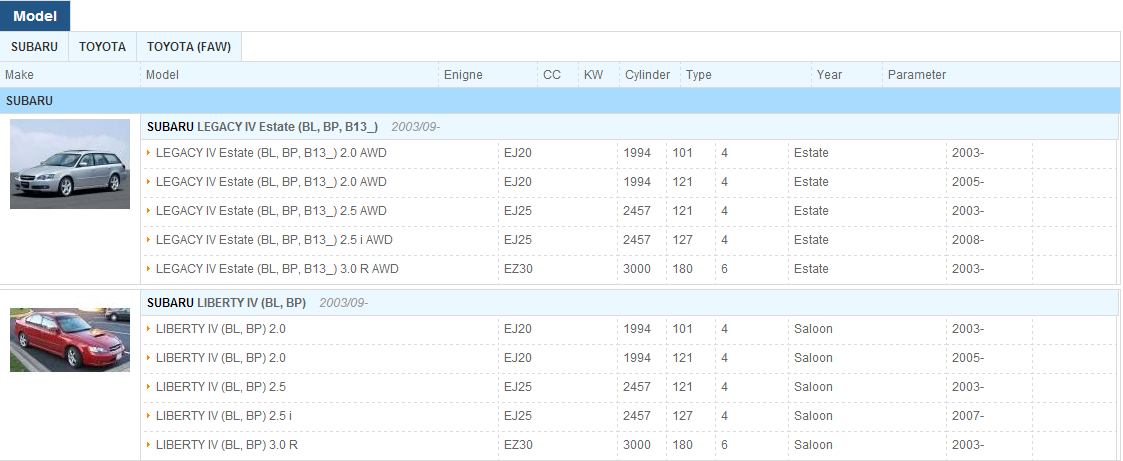This screenshot has width=1123, height=461.
Task: Click the red Liberty saloon car thumbnail
Action: click(x=70, y=339)
